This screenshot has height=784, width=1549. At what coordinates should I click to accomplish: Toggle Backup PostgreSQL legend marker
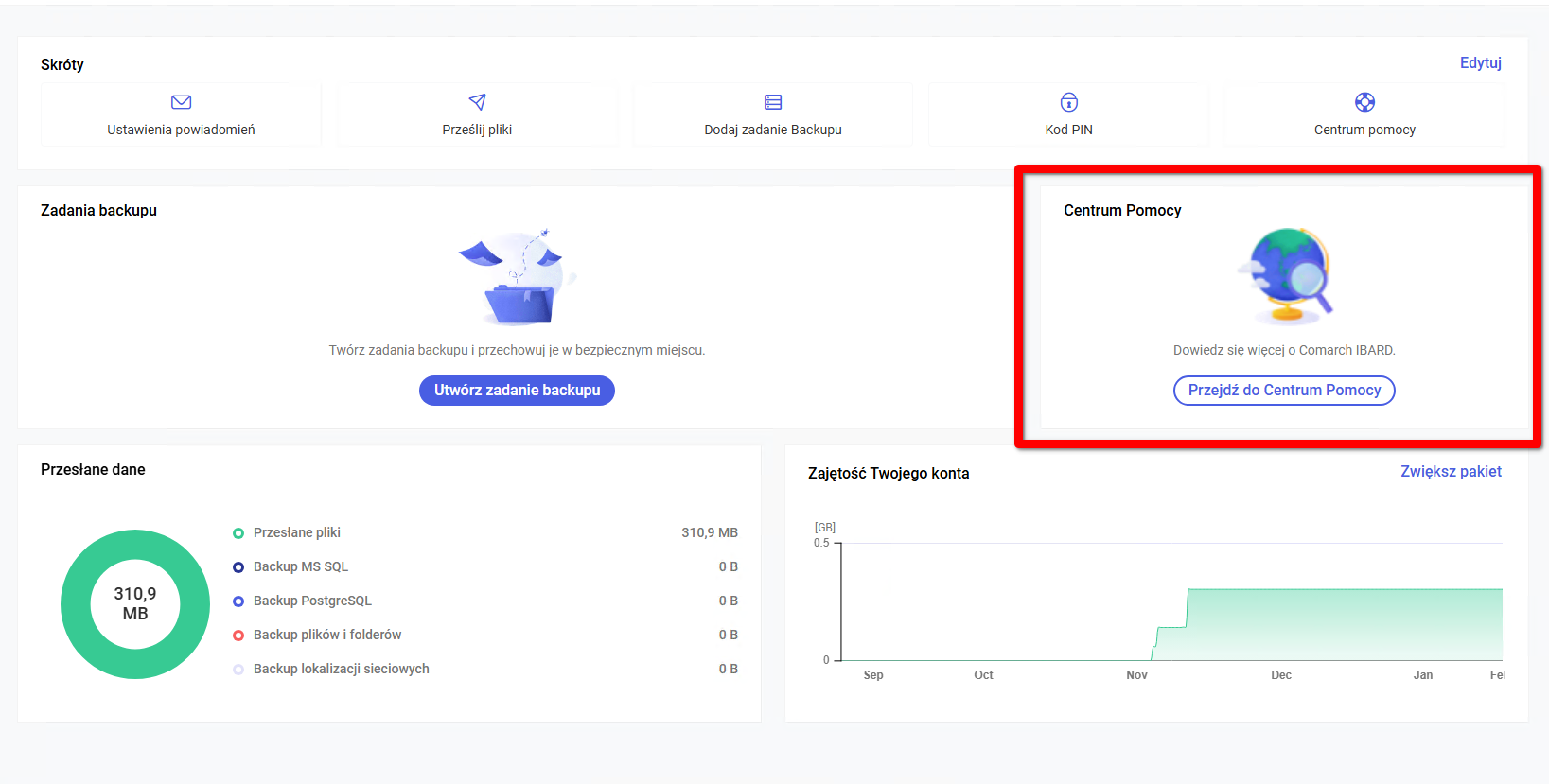point(238,601)
